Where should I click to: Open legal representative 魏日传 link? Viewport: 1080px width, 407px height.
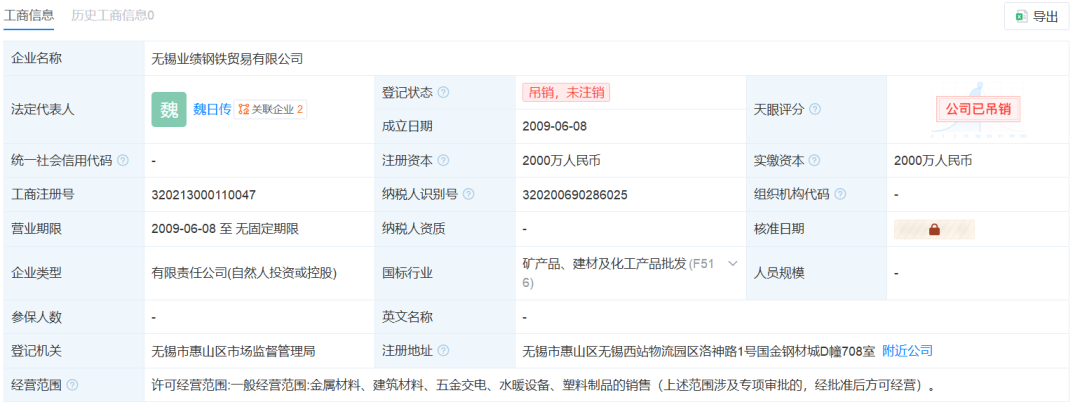[x=211, y=109]
